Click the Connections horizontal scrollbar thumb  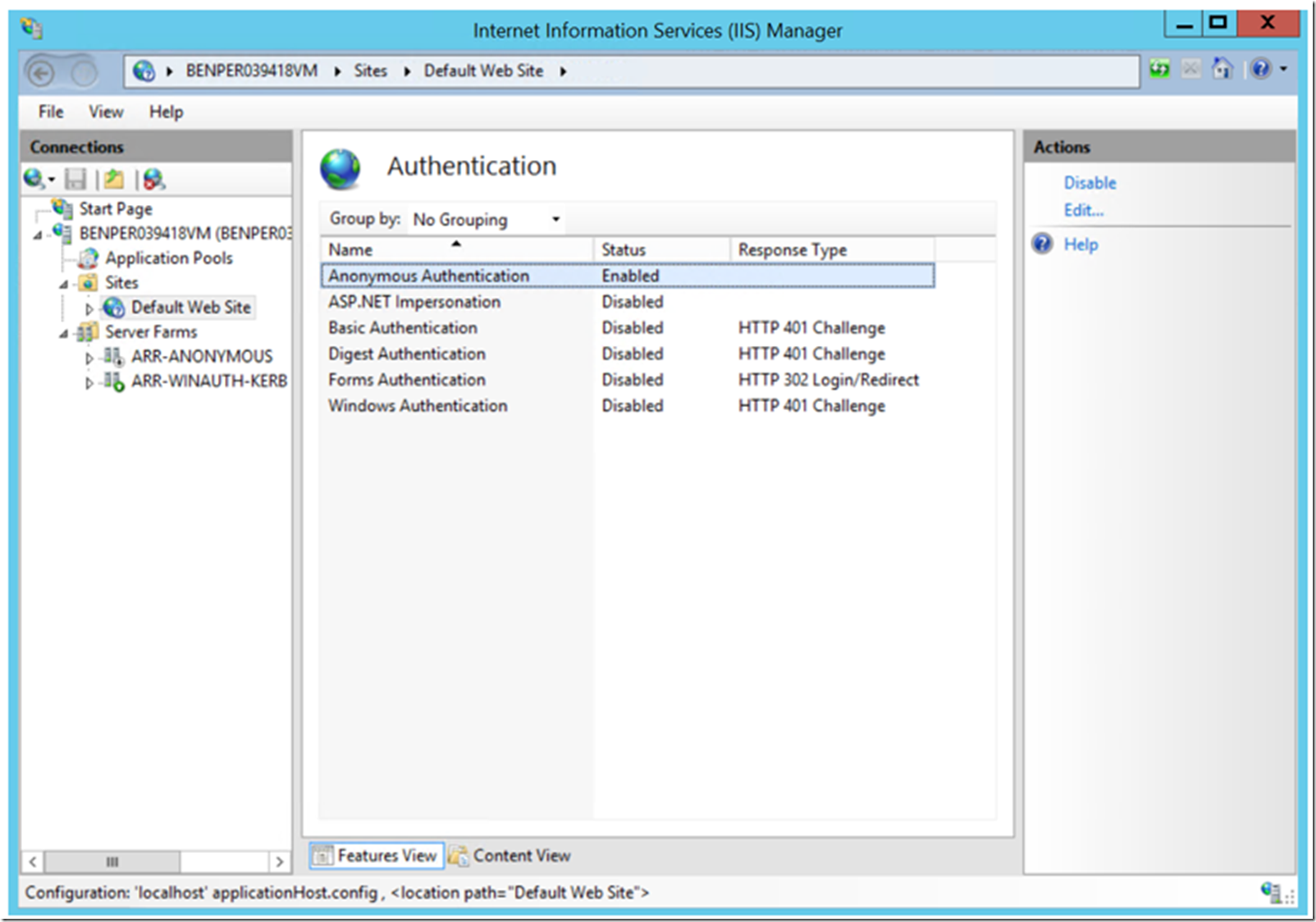(112, 861)
